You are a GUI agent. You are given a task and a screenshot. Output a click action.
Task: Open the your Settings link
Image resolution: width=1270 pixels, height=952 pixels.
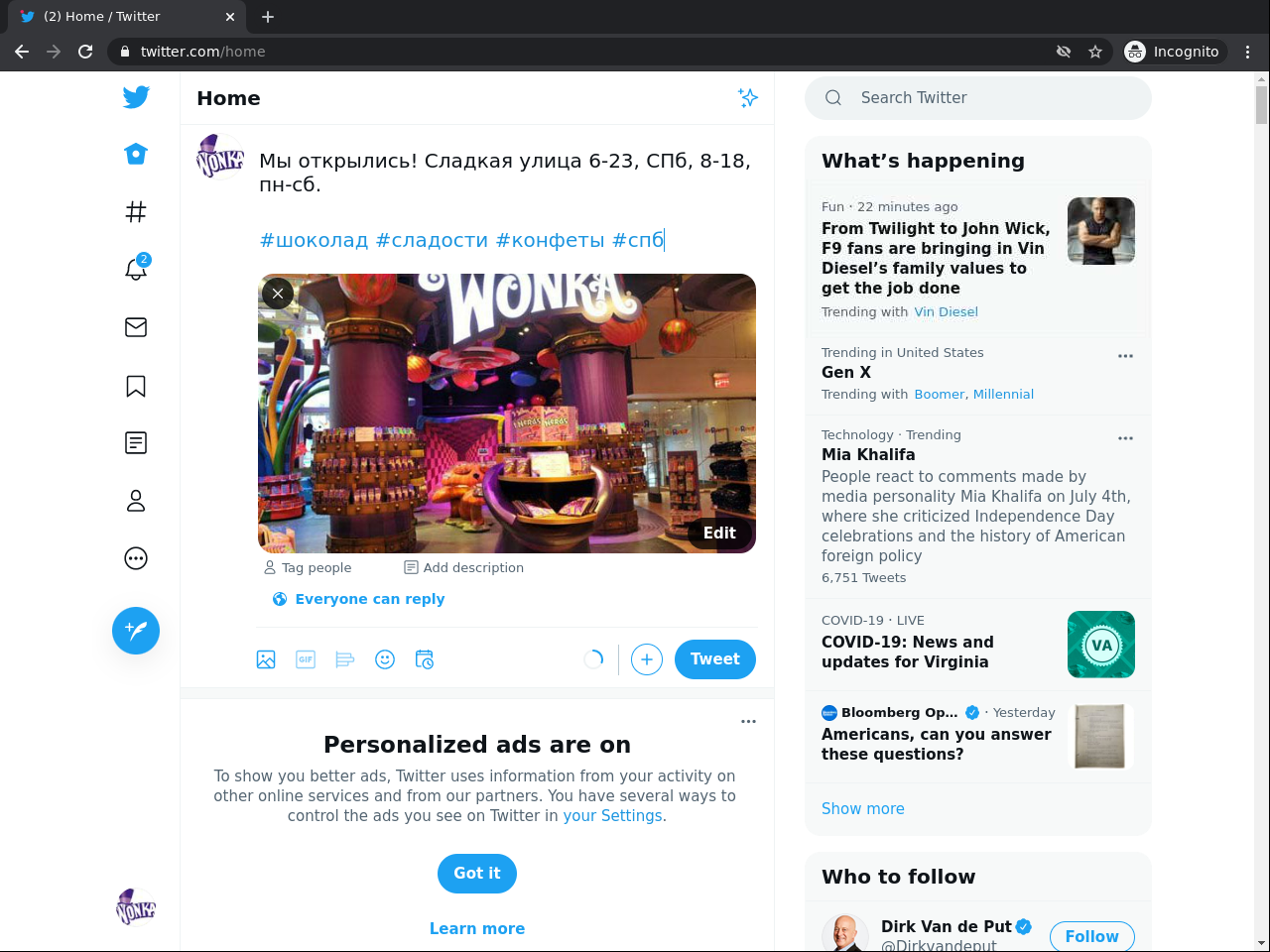click(612, 815)
